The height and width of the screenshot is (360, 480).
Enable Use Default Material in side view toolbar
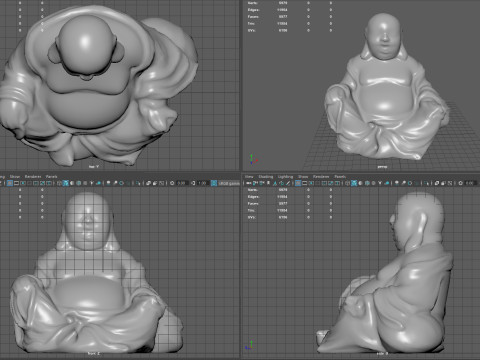point(360,183)
